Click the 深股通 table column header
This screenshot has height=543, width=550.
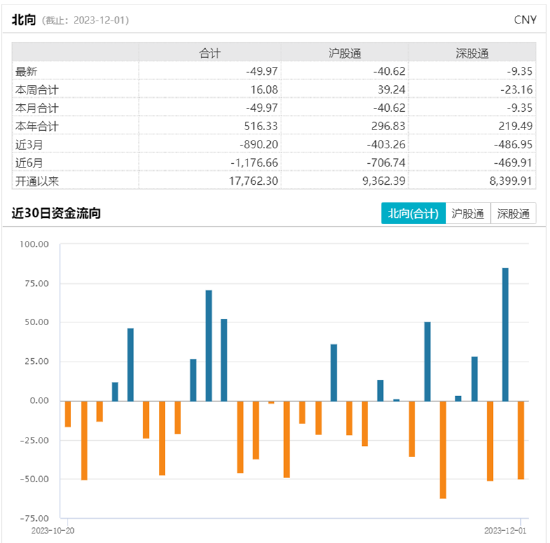(472, 53)
